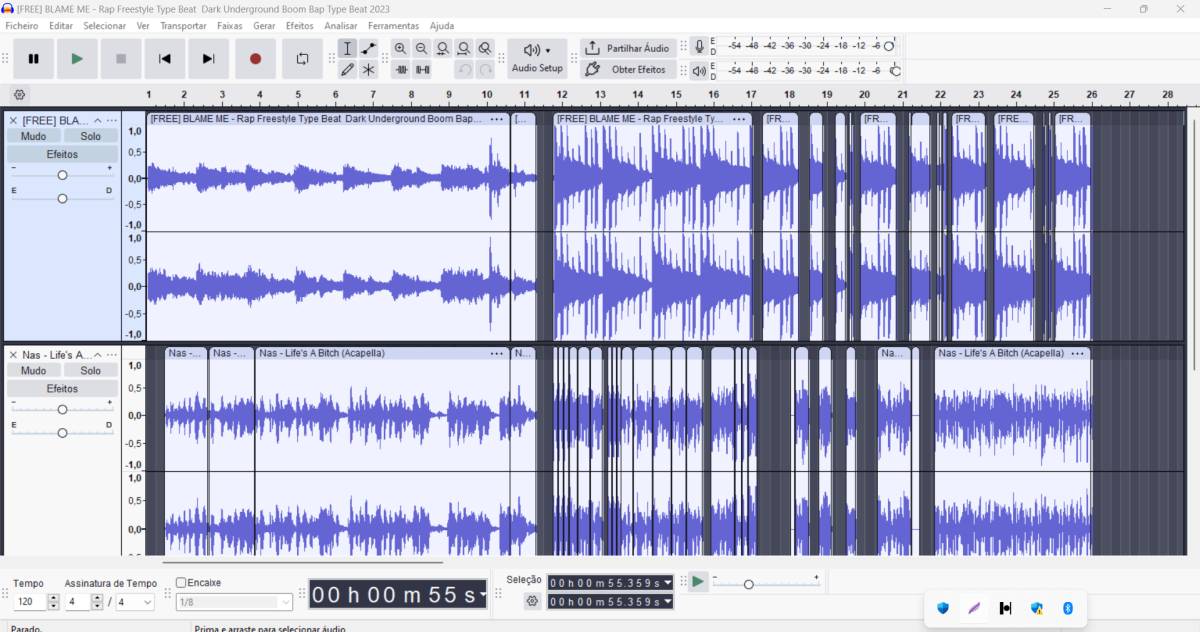1200x632 pixels.
Task: Open time signature denominator dropdown showing 4
Action: coord(134,602)
